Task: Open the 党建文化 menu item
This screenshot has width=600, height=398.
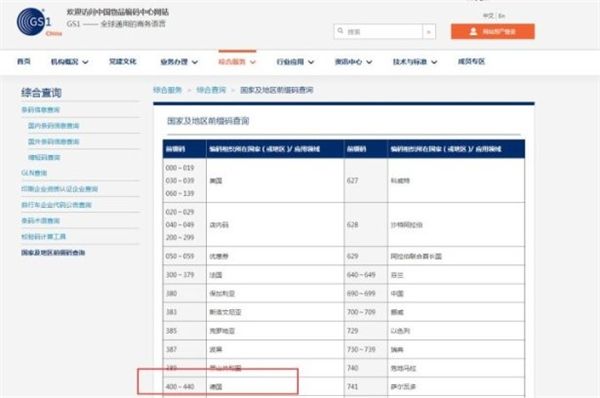Action: [x=122, y=61]
